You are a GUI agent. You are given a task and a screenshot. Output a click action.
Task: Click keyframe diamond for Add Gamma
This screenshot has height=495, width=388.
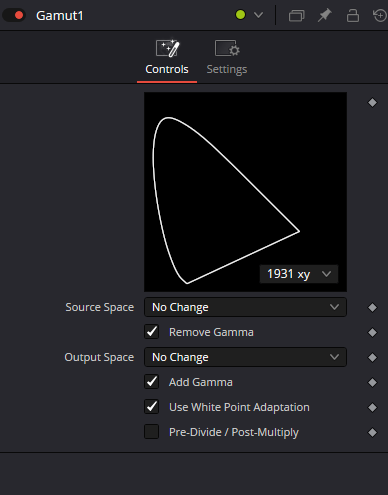pyautogui.click(x=372, y=382)
